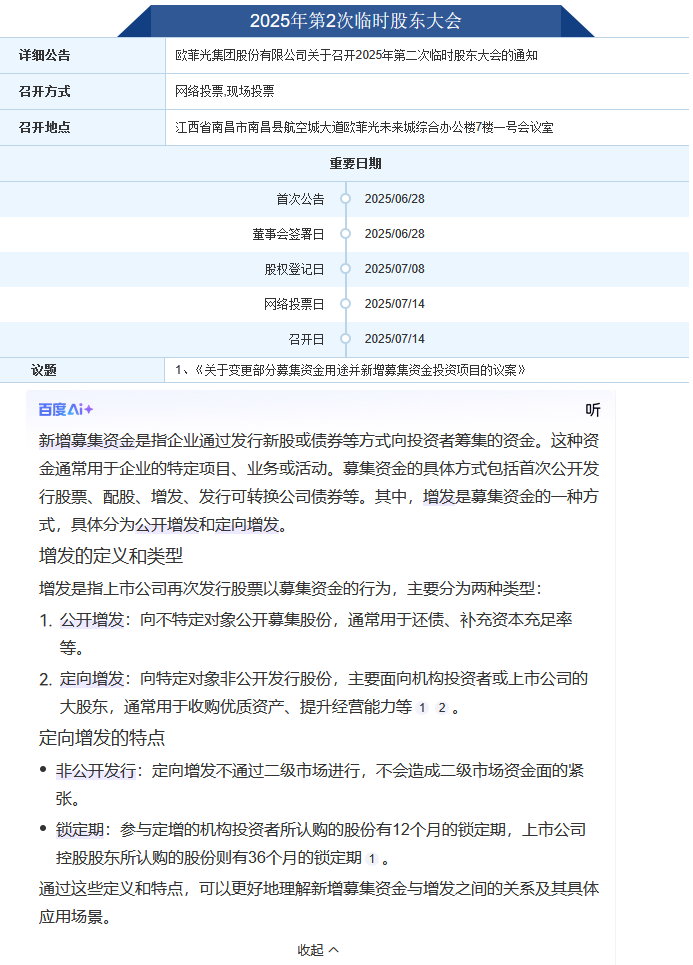The width and height of the screenshot is (693, 965).
Task: Click the underlined 锁定期 bullet term
Action: click(79, 830)
